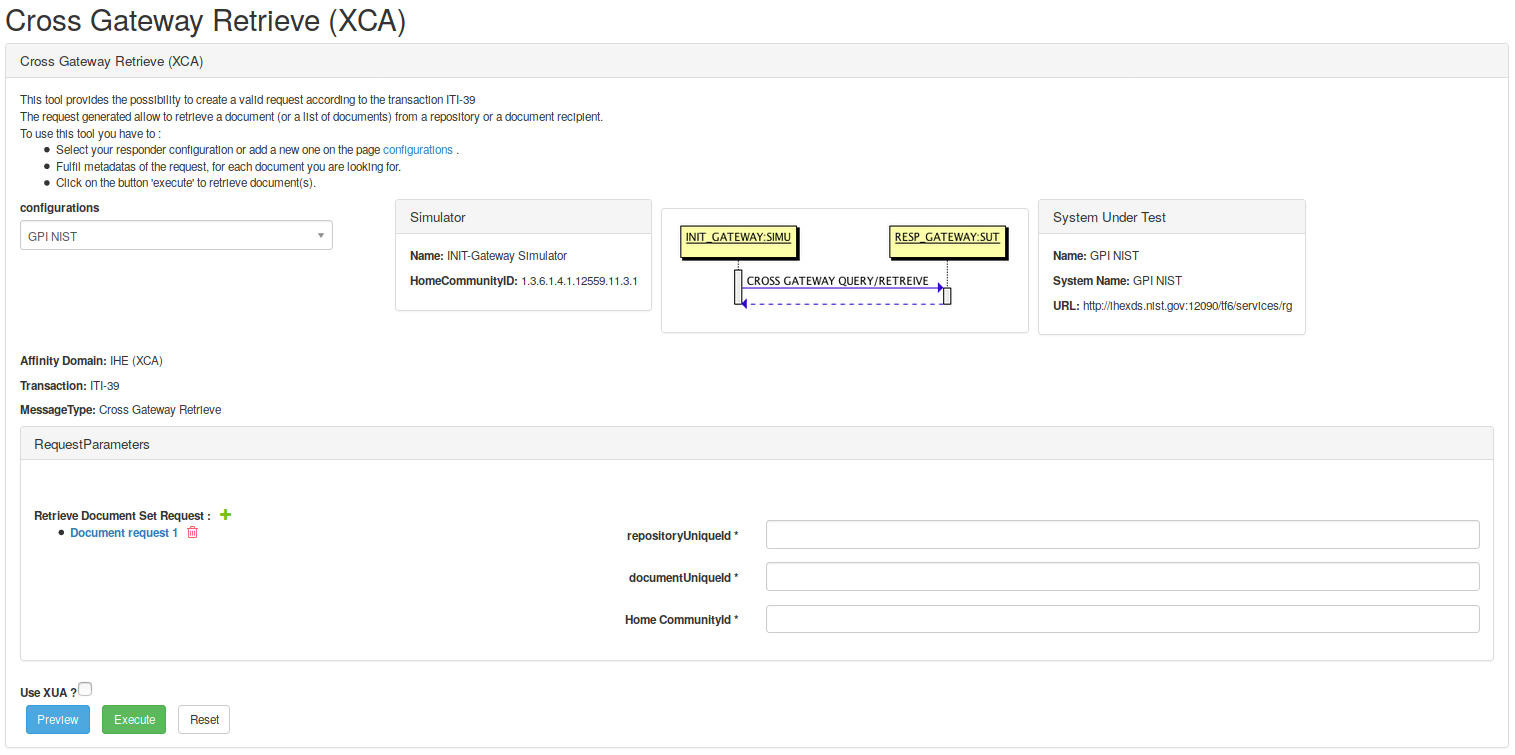Click the RequestParameters panel header
The width and height of the screenshot is (1515, 755).
tap(756, 444)
